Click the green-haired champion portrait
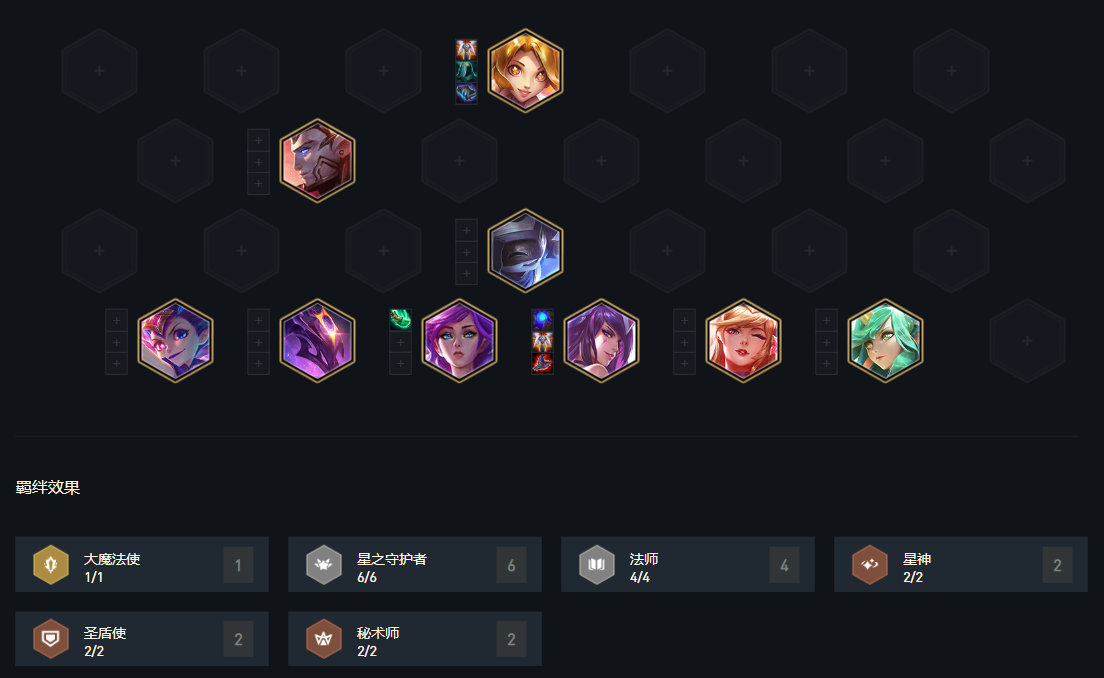The height and width of the screenshot is (678, 1104). click(x=885, y=341)
